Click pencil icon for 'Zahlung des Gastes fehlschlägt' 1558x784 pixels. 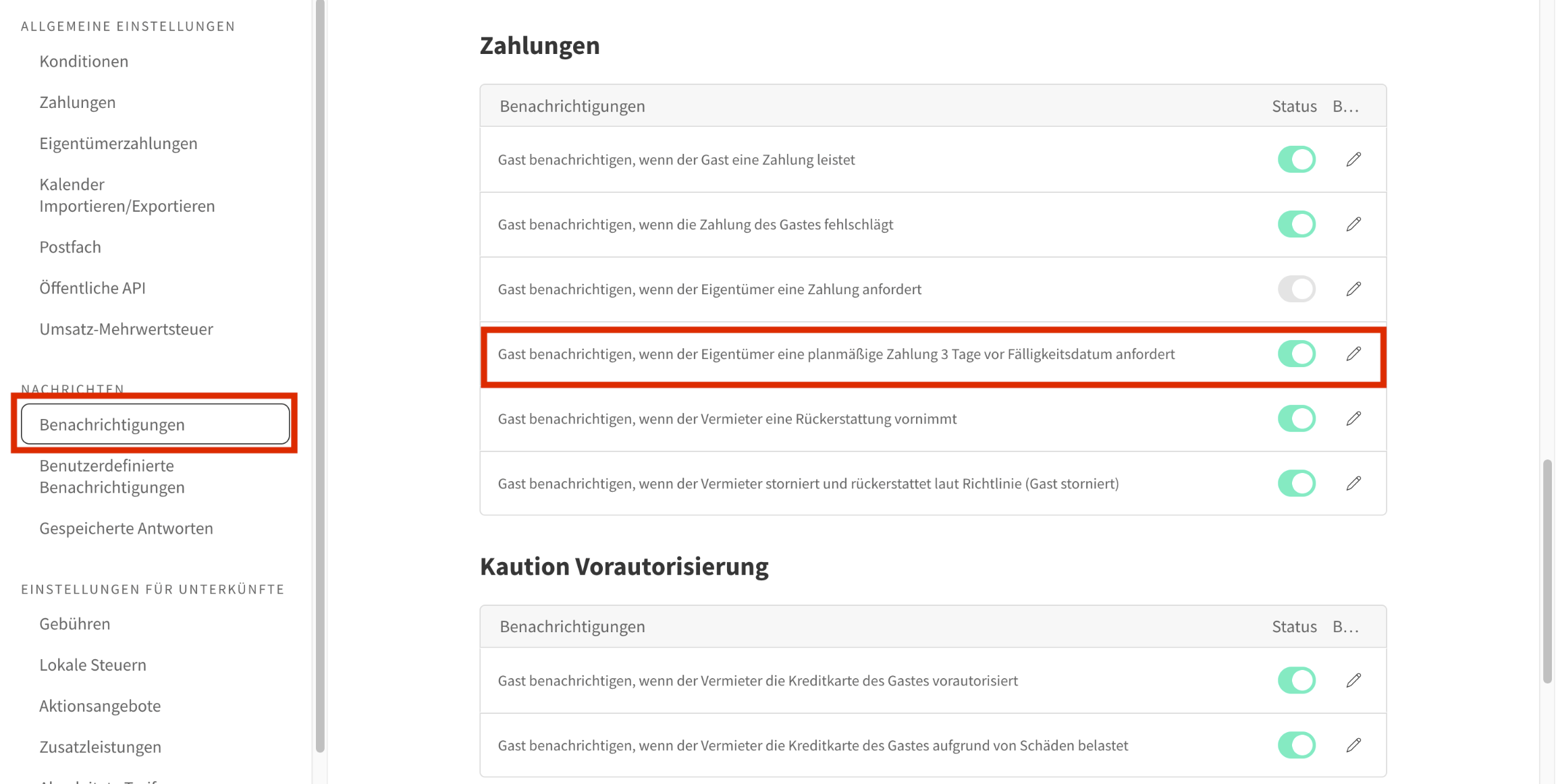(x=1353, y=225)
